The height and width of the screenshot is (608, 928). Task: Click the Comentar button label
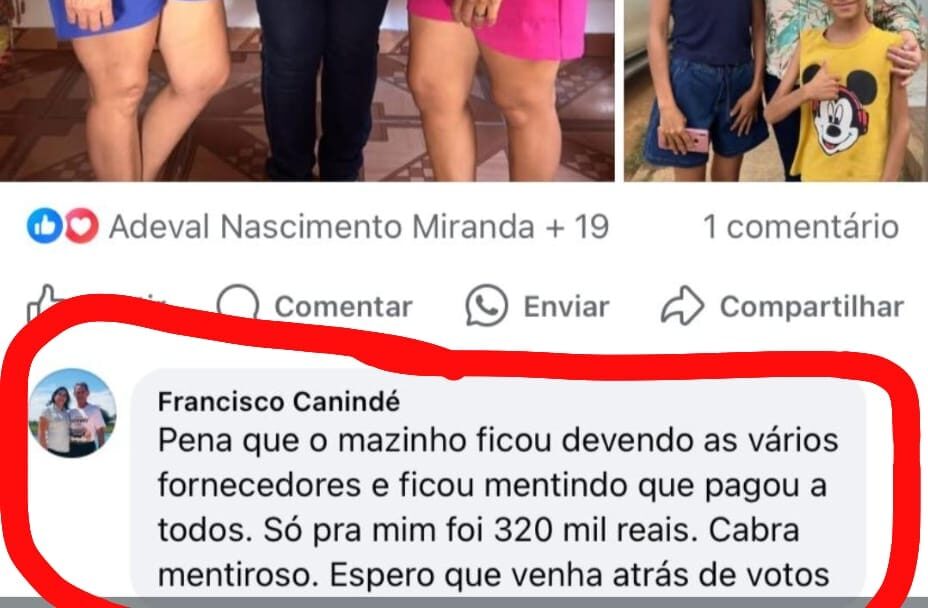pyautogui.click(x=343, y=307)
